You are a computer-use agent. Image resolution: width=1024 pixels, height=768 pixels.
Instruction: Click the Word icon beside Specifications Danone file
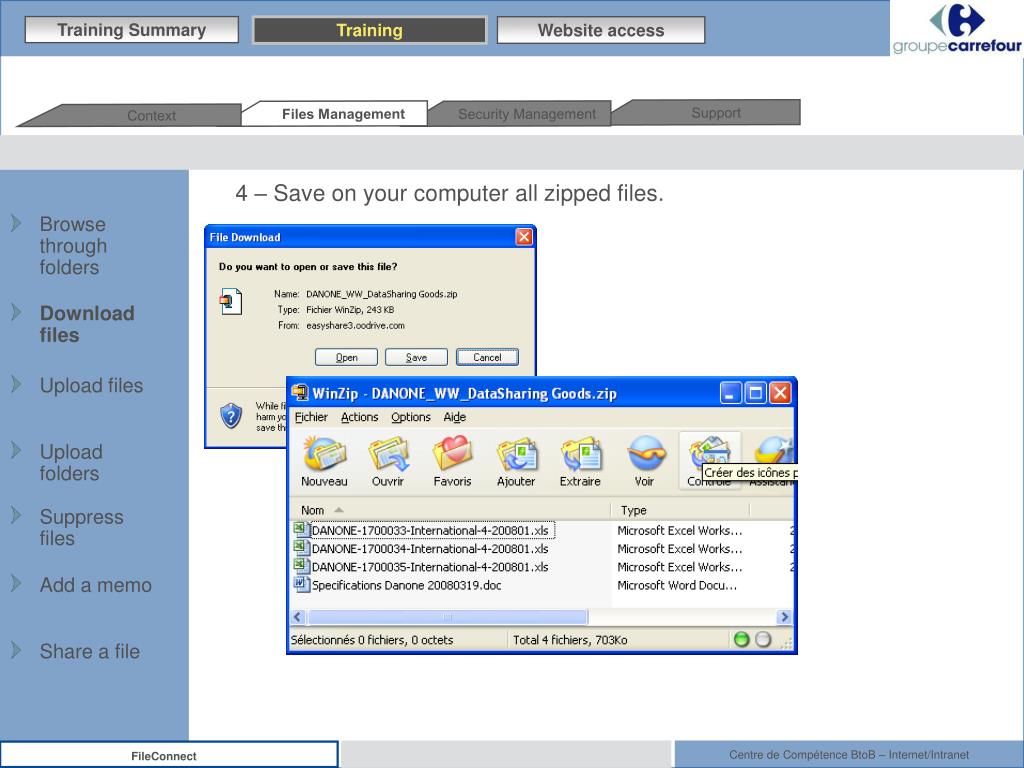pyautogui.click(x=300, y=584)
